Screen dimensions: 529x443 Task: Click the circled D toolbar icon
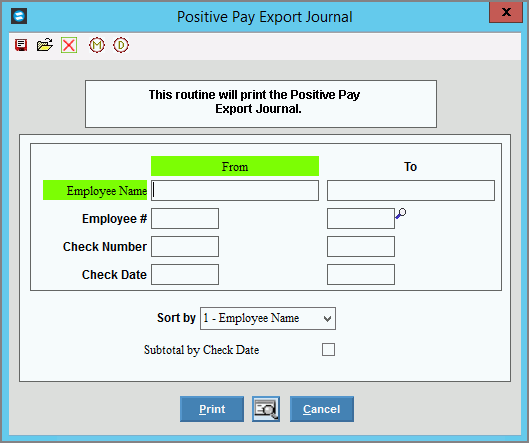[121, 45]
